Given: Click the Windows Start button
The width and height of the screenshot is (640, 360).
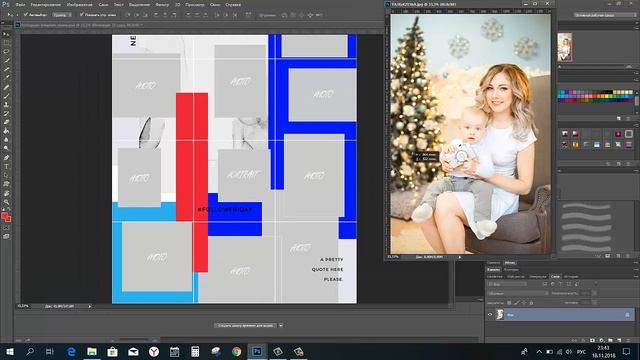Looking at the screenshot, I should click(10, 351).
